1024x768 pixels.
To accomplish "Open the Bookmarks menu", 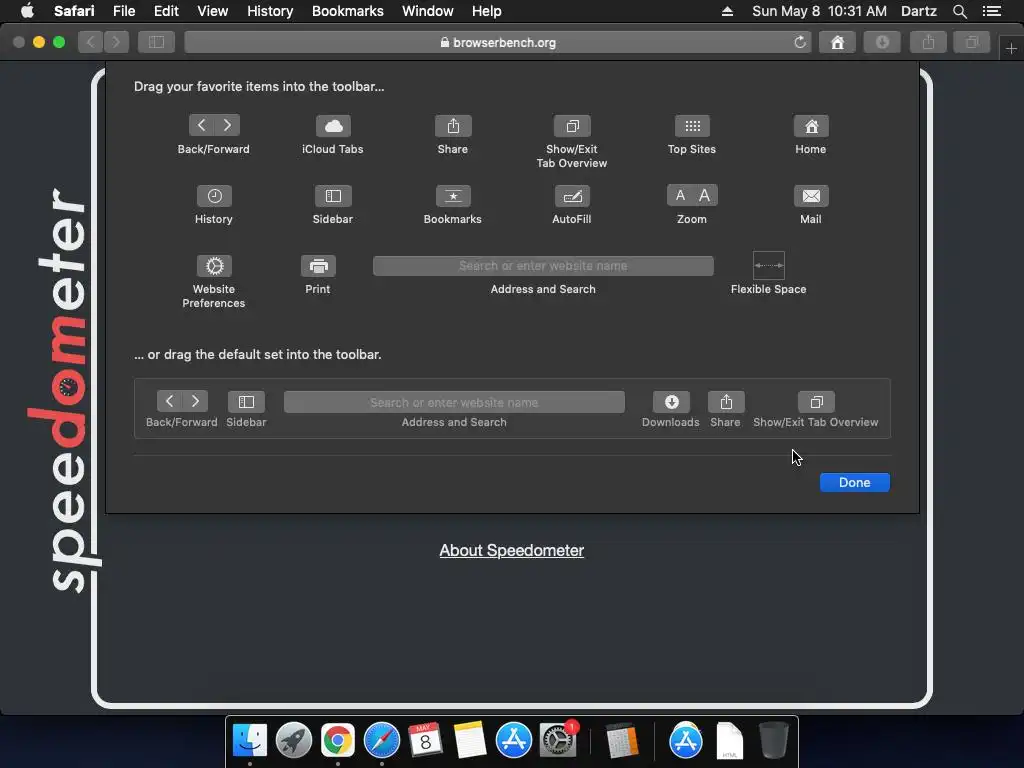I will tap(347, 11).
